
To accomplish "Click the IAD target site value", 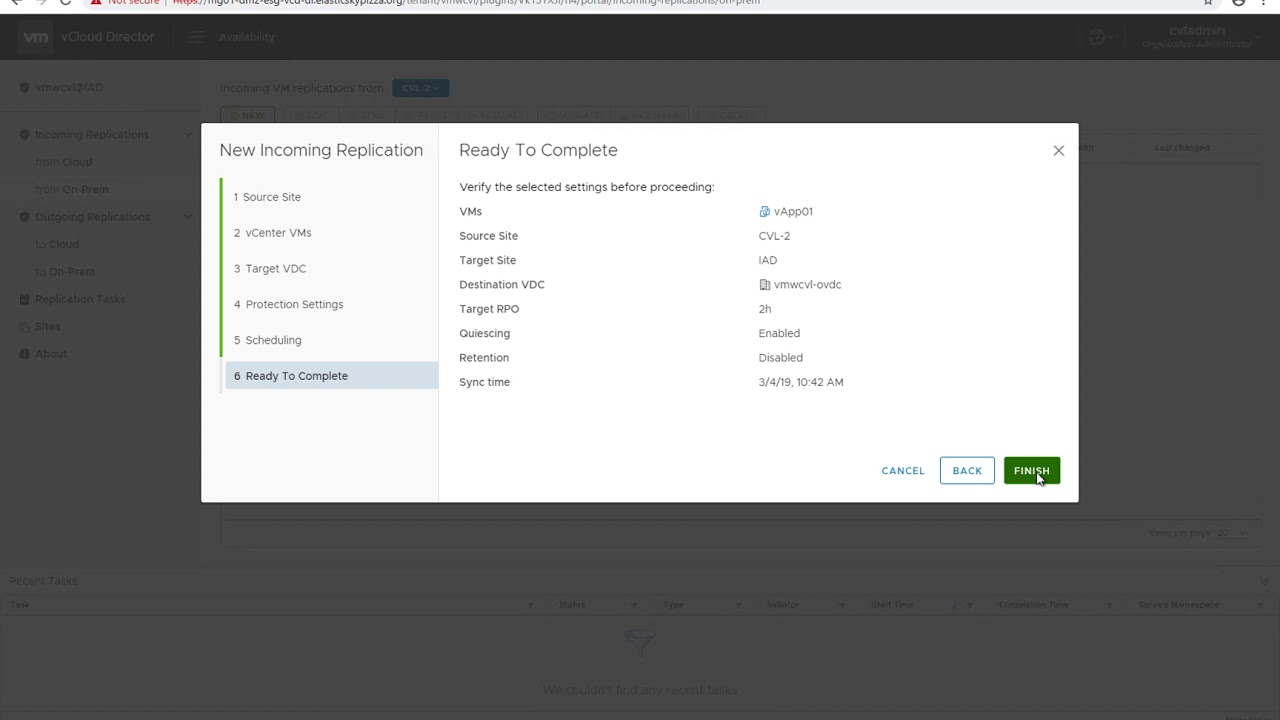I will pos(768,260).
